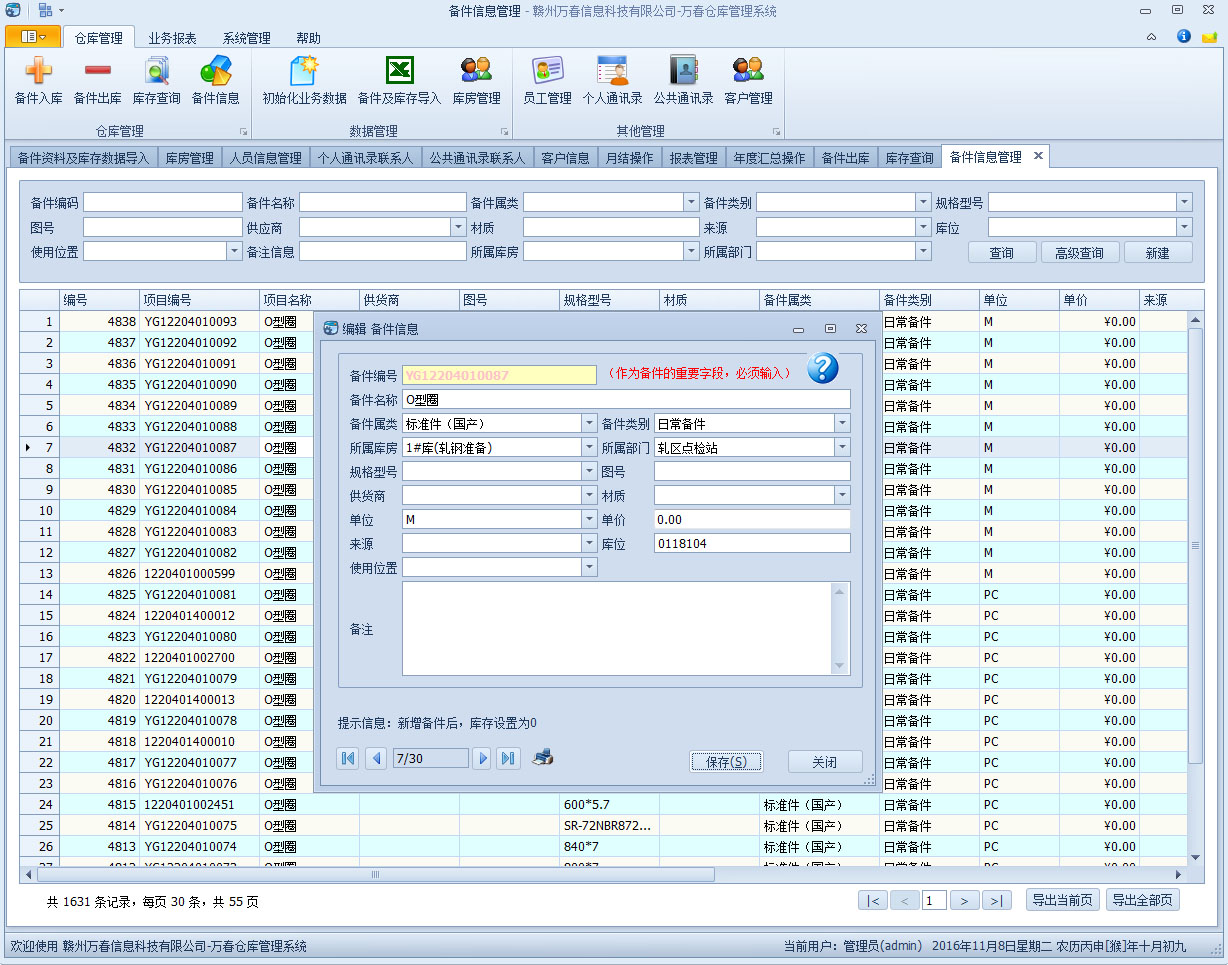Open the 备件类别 dropdown in the dialog
The height and width of the screenshot is (965, 1228).
[842, 423]
